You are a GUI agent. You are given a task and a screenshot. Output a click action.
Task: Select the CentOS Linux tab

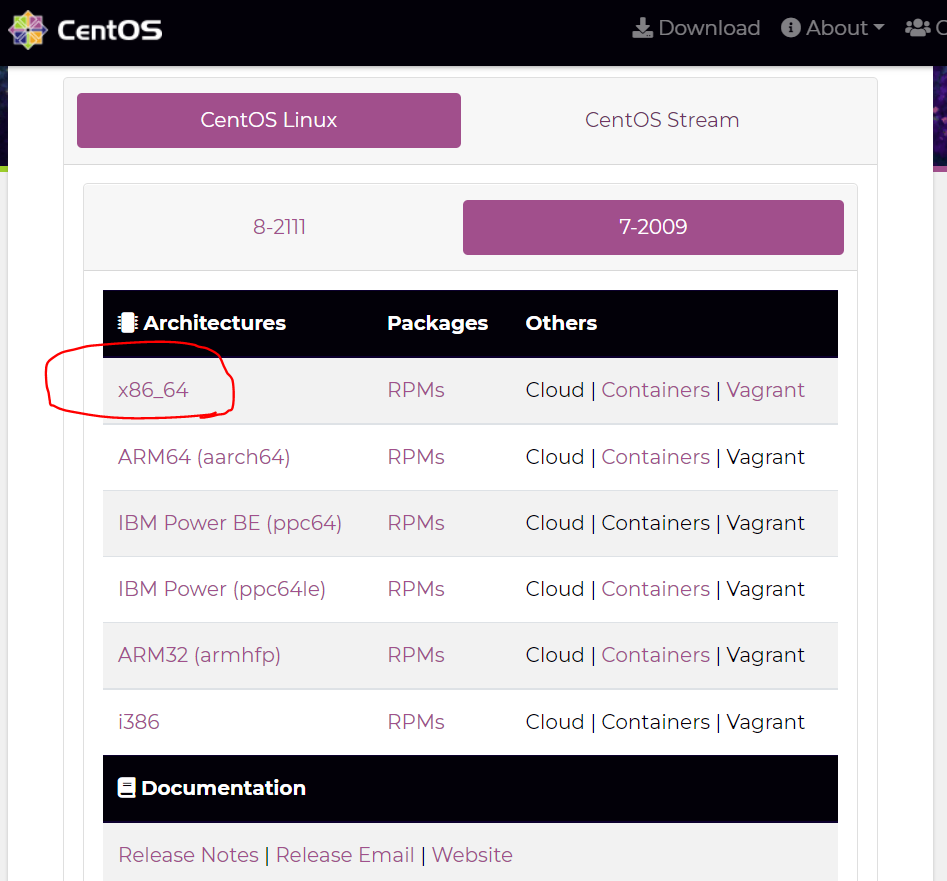pyautogui.click(x=269, y=120)
